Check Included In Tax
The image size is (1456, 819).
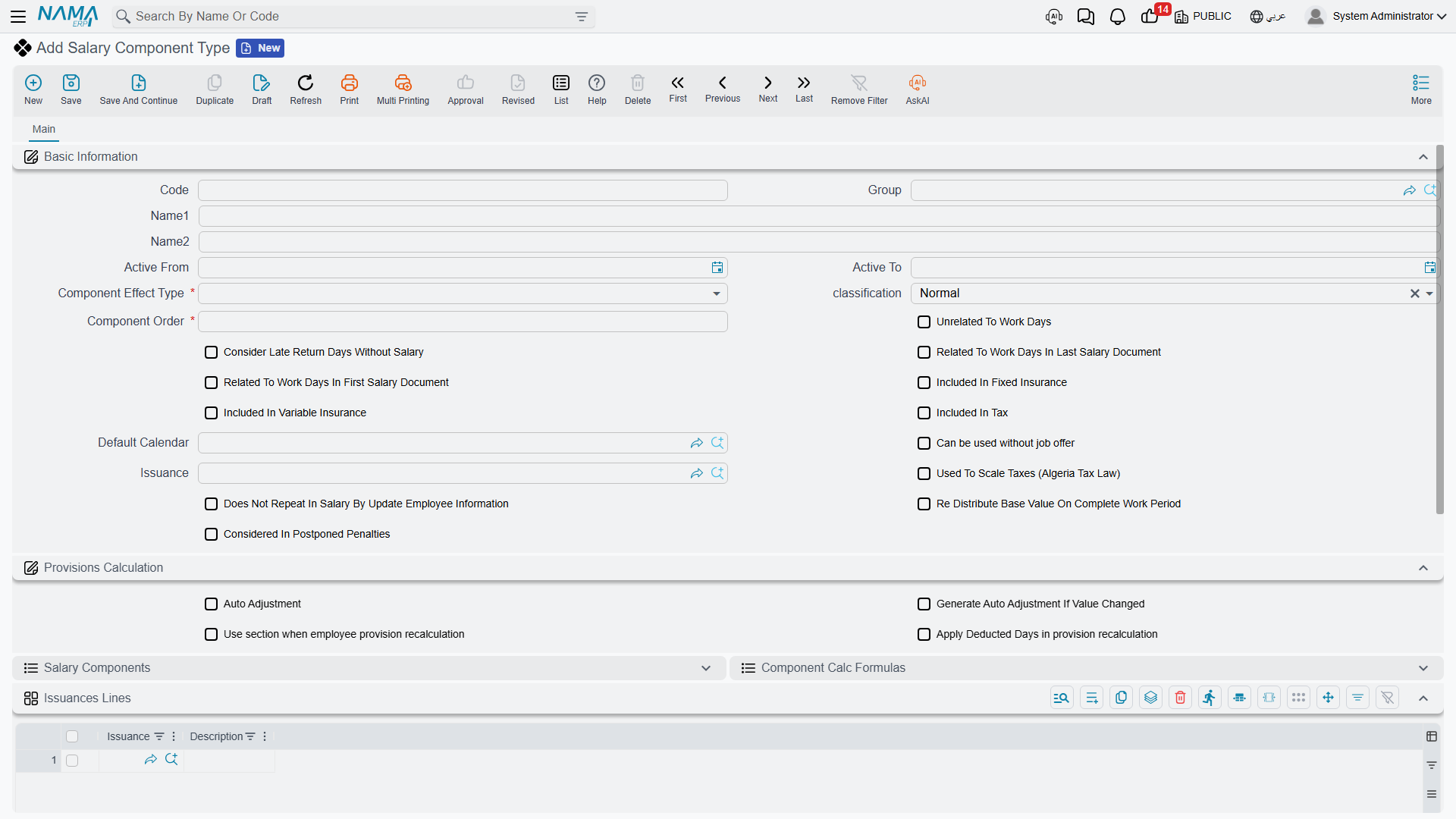(x=924, y=413)
